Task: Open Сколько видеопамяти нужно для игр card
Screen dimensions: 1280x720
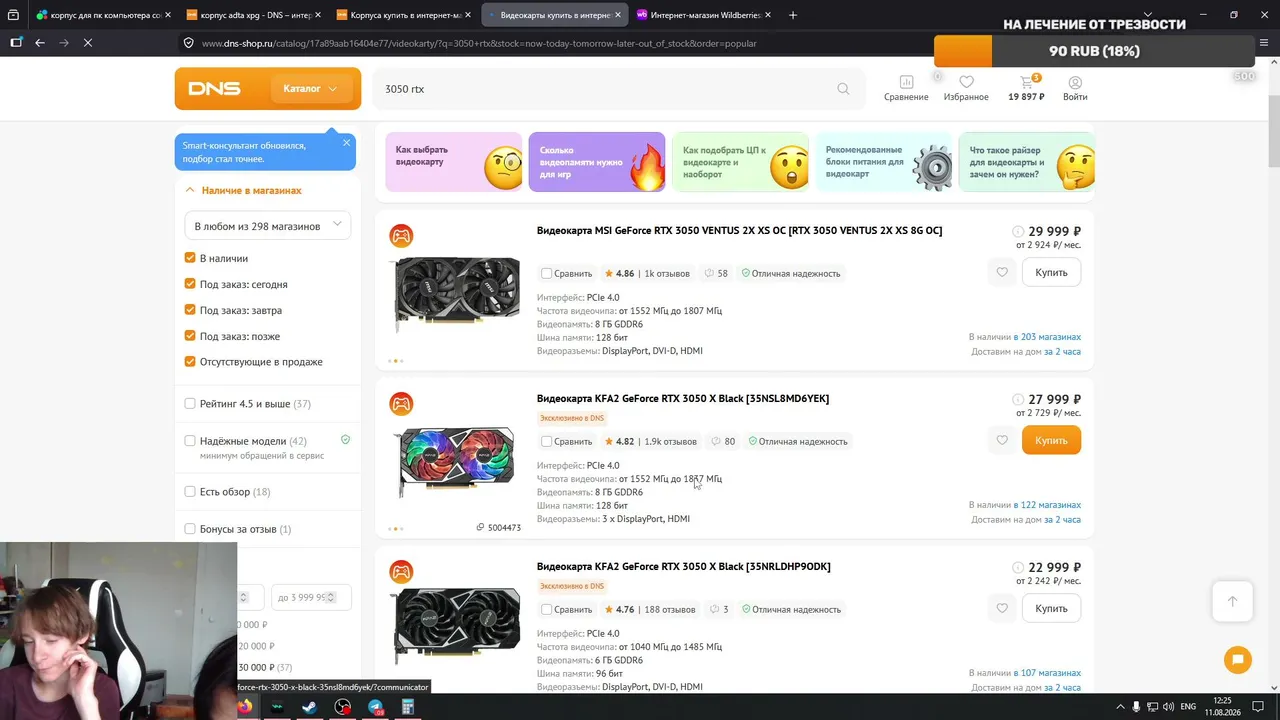Action: tap(597, 162)
